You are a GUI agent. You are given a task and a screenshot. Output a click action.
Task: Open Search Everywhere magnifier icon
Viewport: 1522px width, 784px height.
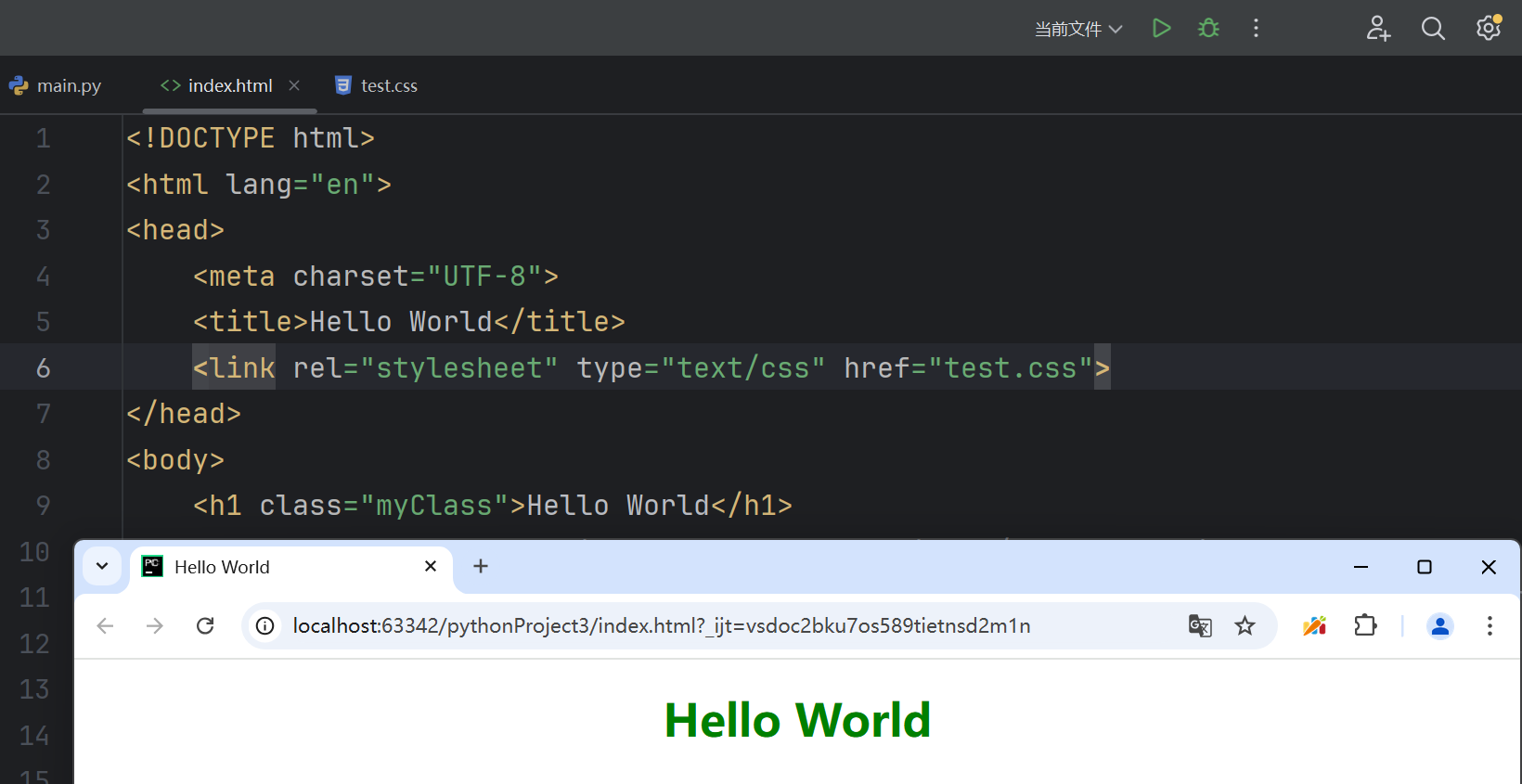(1433, 29)
